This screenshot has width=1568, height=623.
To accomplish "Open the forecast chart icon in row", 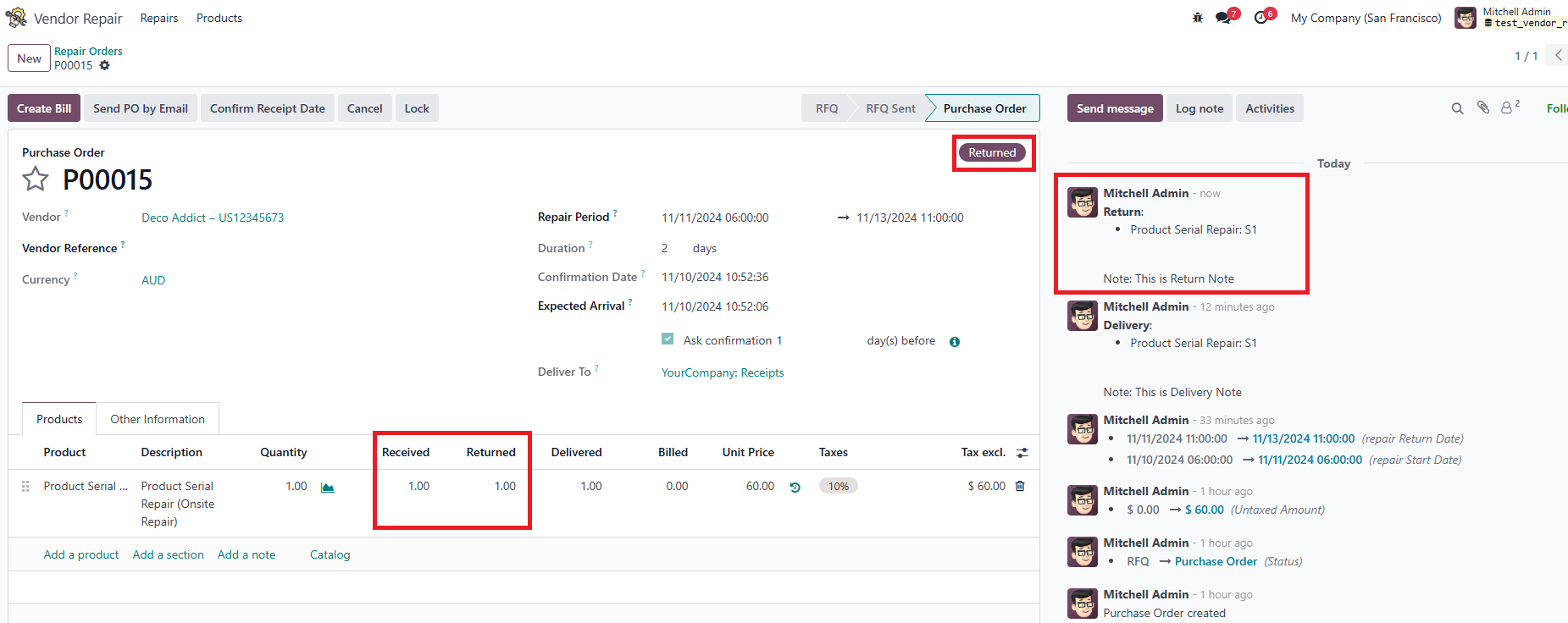I will tap(328, 487).
